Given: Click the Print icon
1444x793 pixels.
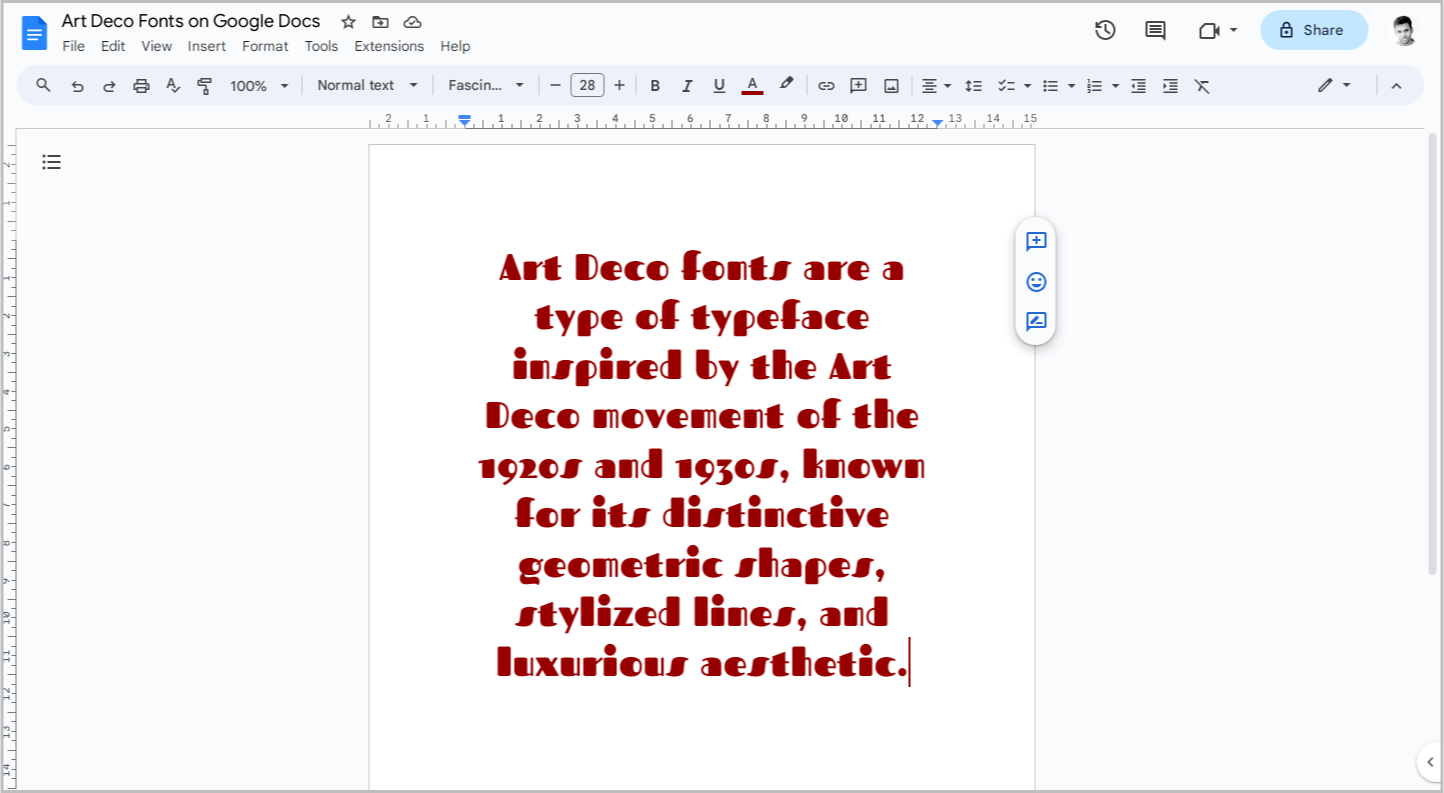Looking at the screenshot, I should 140,85.
